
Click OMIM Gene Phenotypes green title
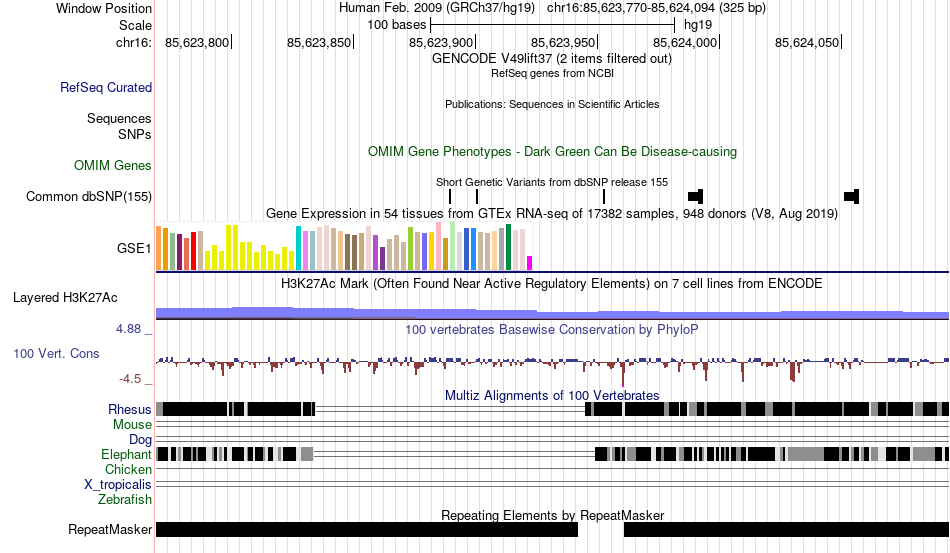(x=553, y=152)
